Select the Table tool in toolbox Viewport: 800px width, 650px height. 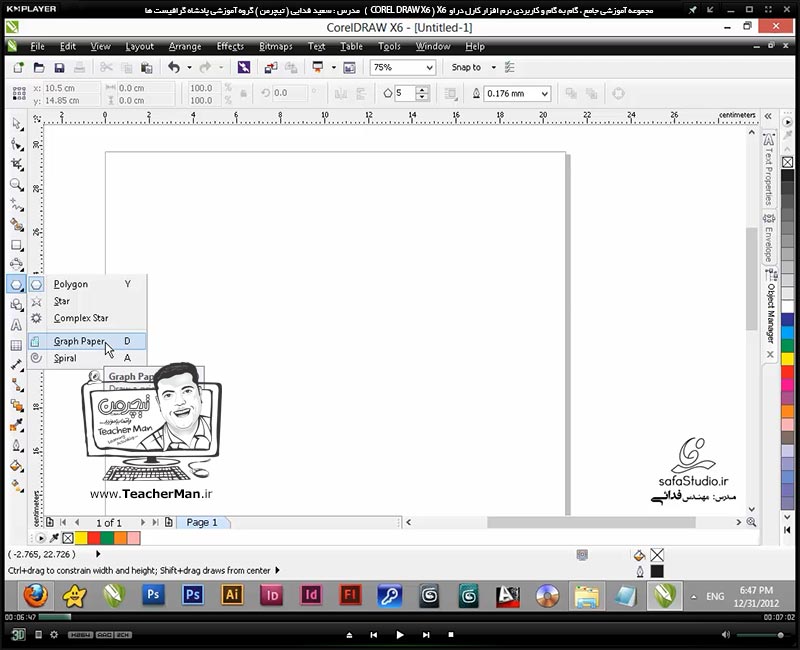click(16, 345)
